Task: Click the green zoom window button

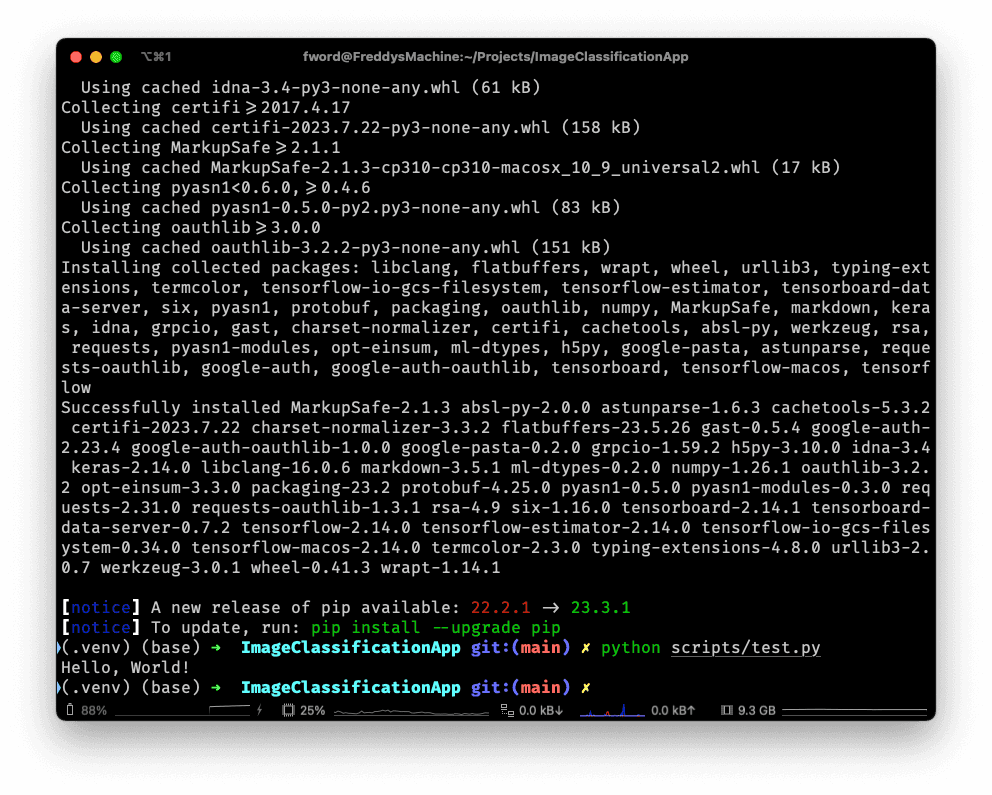Action: (116, 57)
